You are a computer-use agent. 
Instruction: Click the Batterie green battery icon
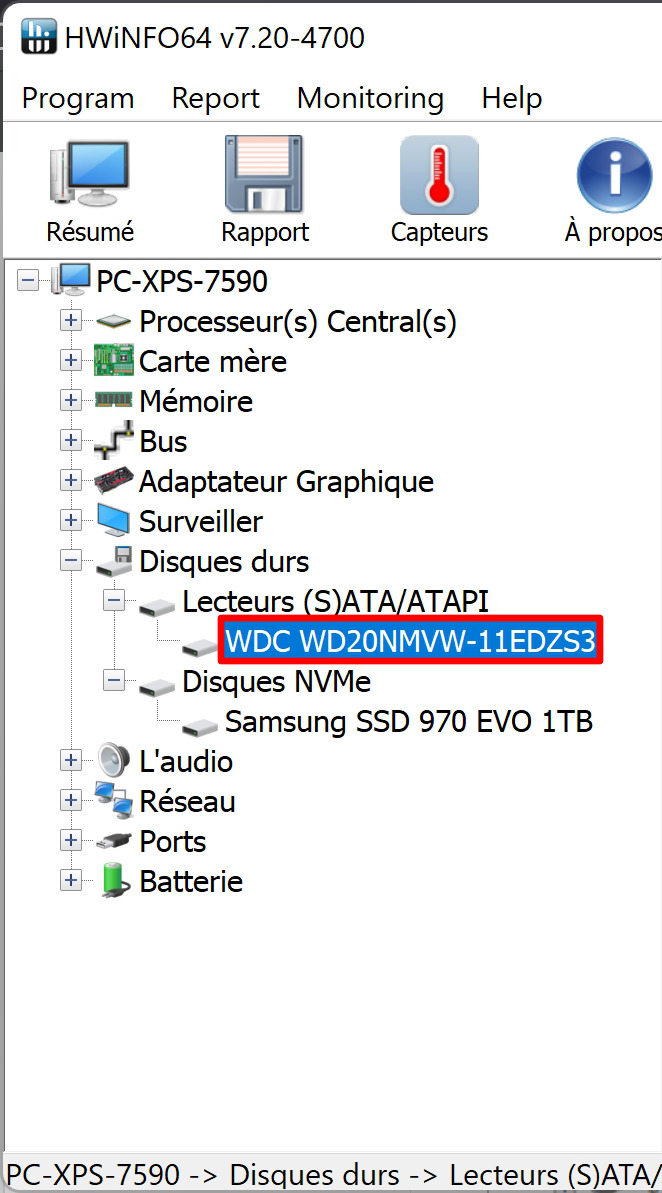(114, 880)
